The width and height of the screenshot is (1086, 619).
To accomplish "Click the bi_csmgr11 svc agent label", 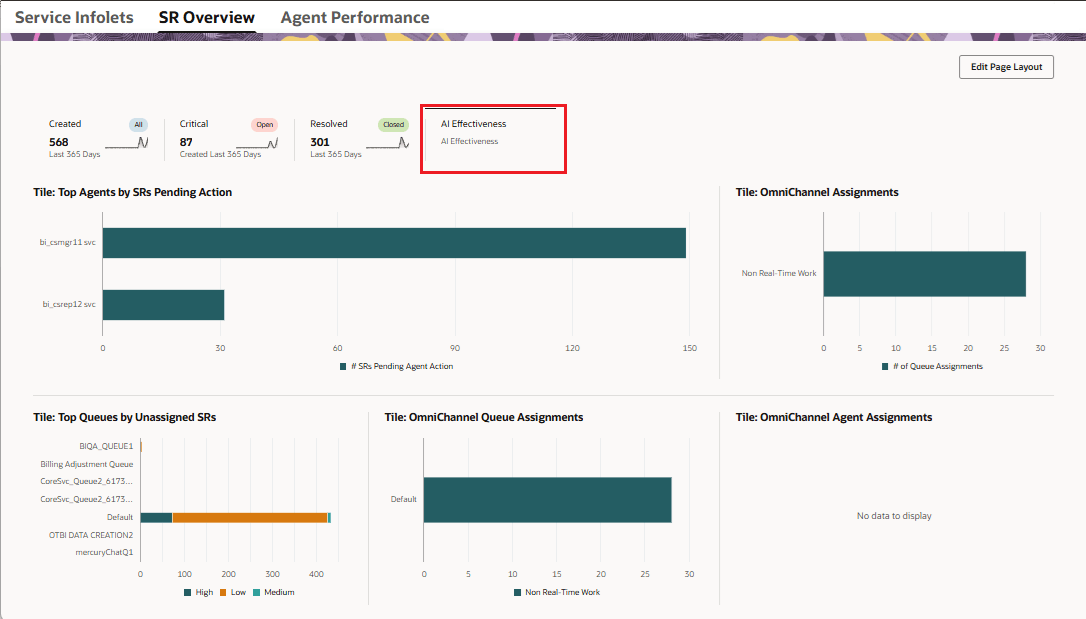I will pos(67,242).
